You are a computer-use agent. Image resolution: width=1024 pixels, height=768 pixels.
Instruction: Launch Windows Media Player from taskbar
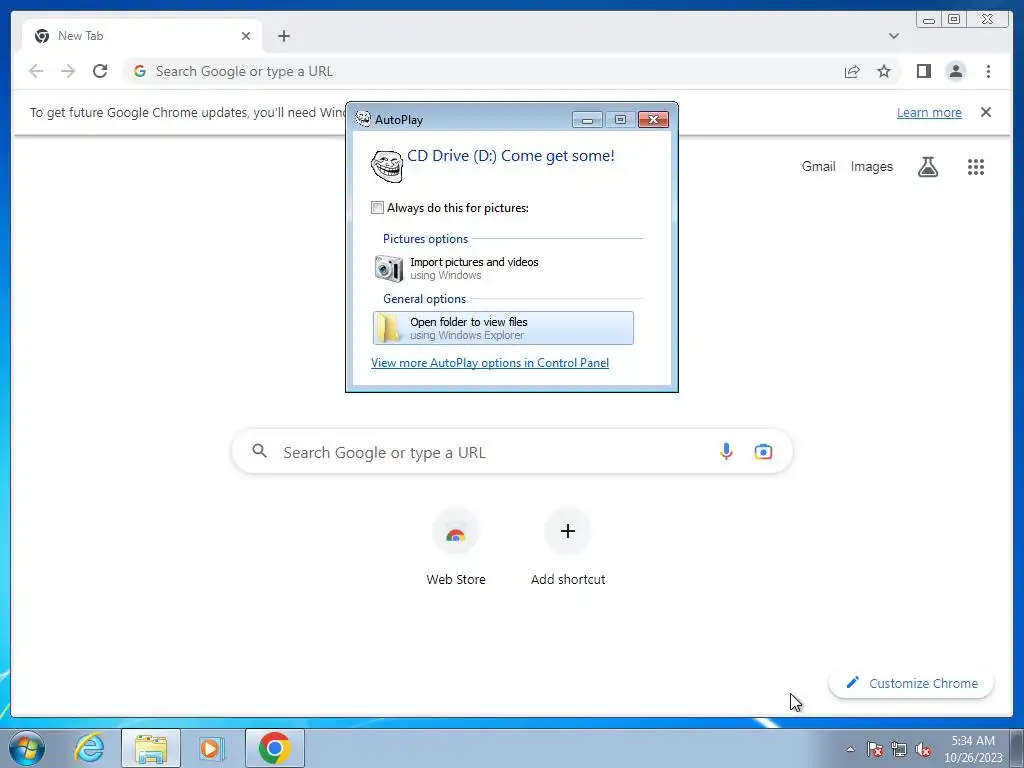pyautogui.click(x=211, y=748)
